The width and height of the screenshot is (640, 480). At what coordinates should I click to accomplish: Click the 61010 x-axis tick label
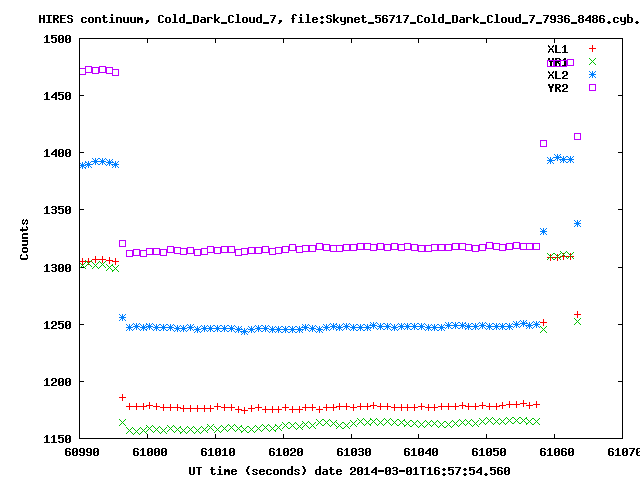tap(218, 452)
